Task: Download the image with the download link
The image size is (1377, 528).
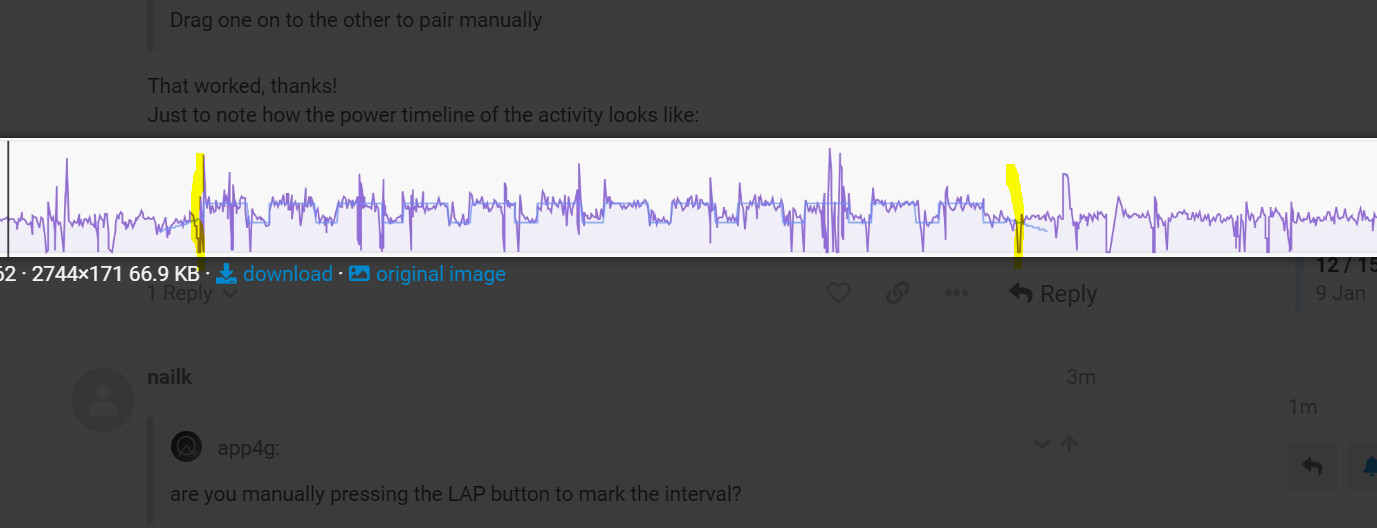Action: point(275,274)
